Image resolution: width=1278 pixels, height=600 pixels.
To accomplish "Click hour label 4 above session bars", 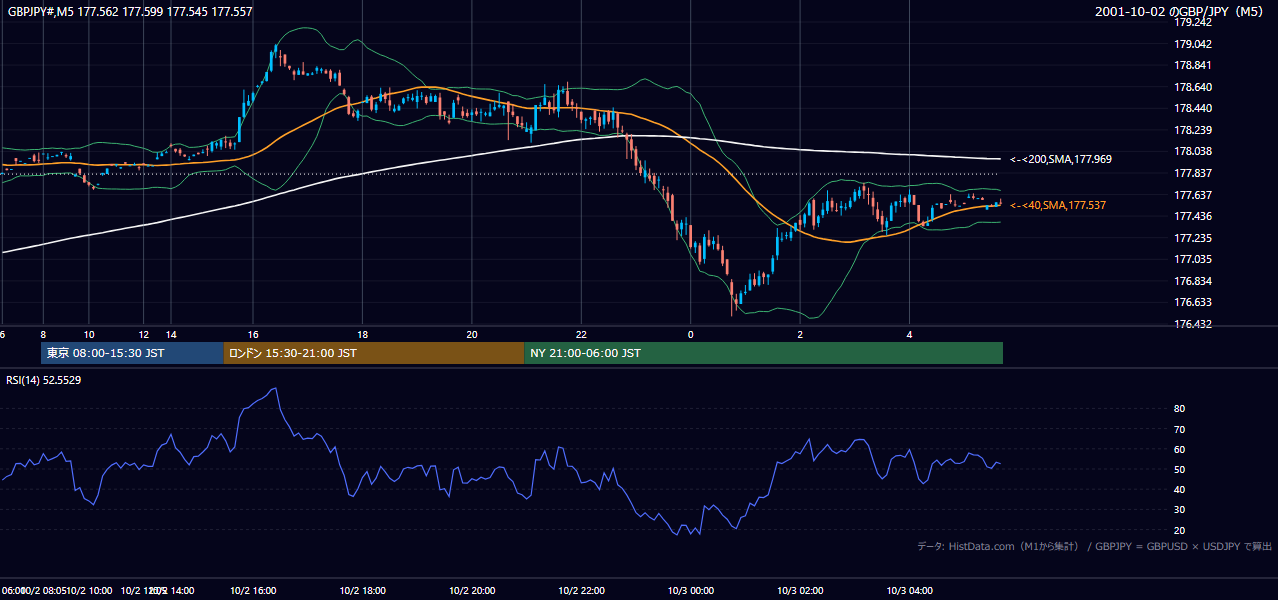I will (909, 334).
